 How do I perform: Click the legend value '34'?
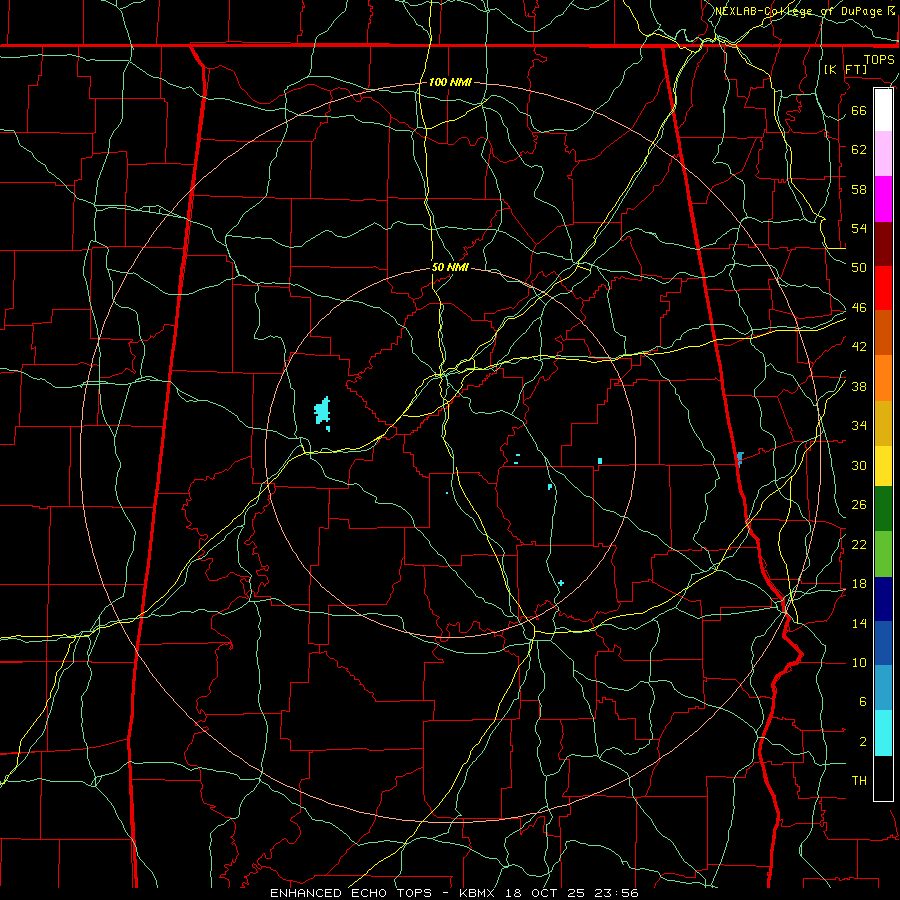click(859, 425)
